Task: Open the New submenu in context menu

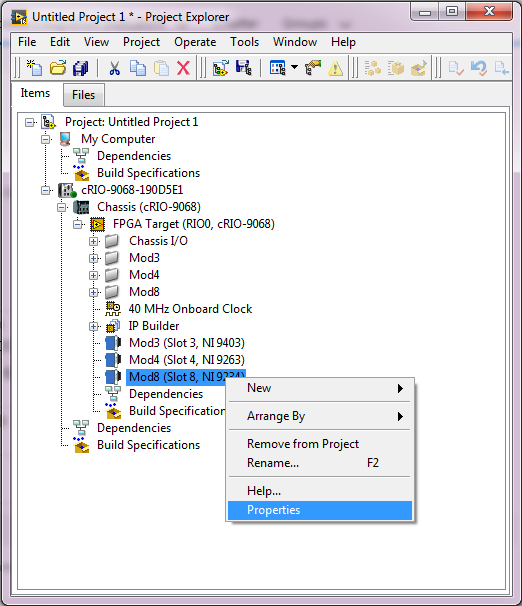Action: pyautogui.click(x=320, y=388)
